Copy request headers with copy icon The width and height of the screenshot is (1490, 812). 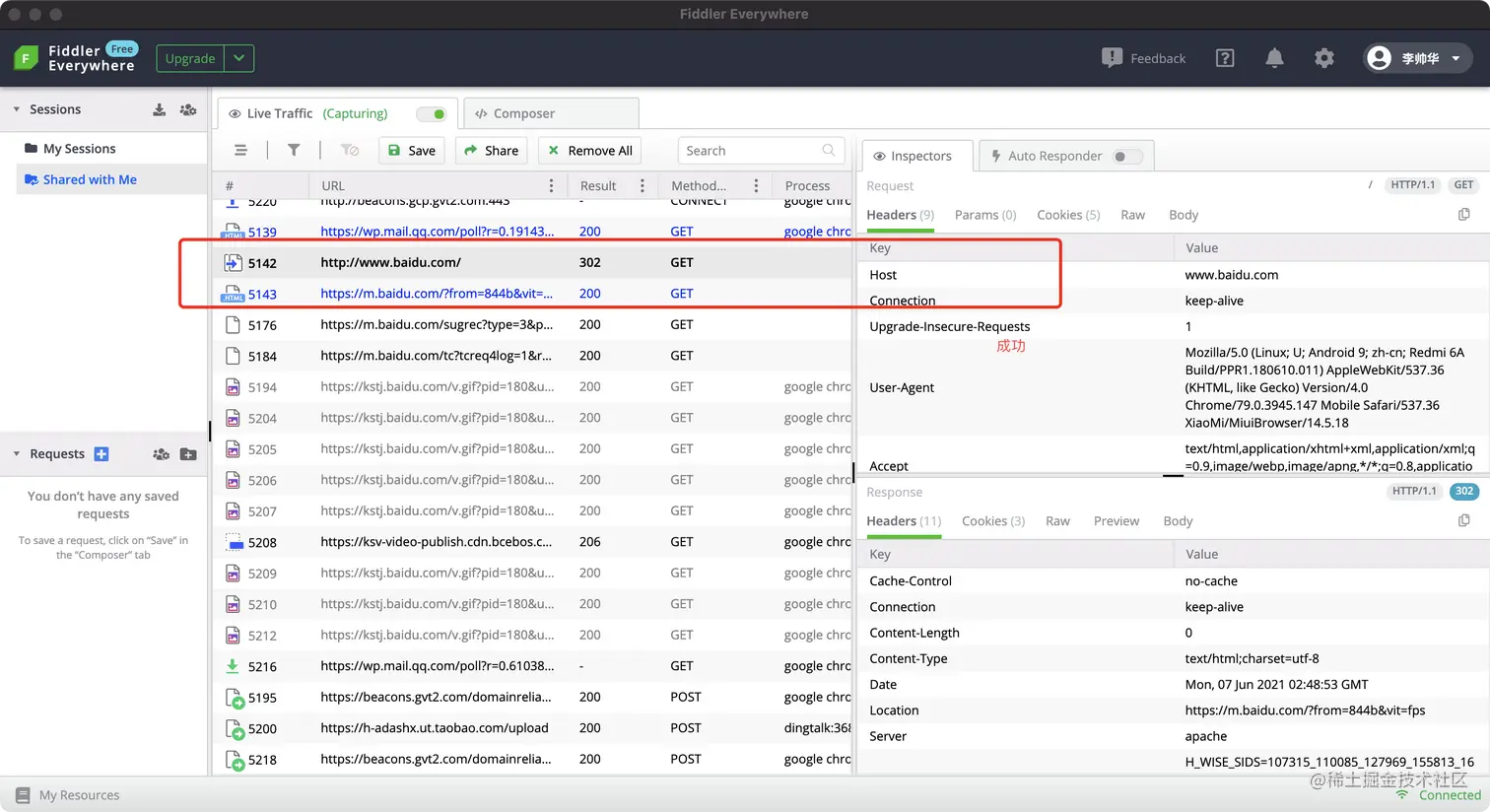(x=1464, y=215)
